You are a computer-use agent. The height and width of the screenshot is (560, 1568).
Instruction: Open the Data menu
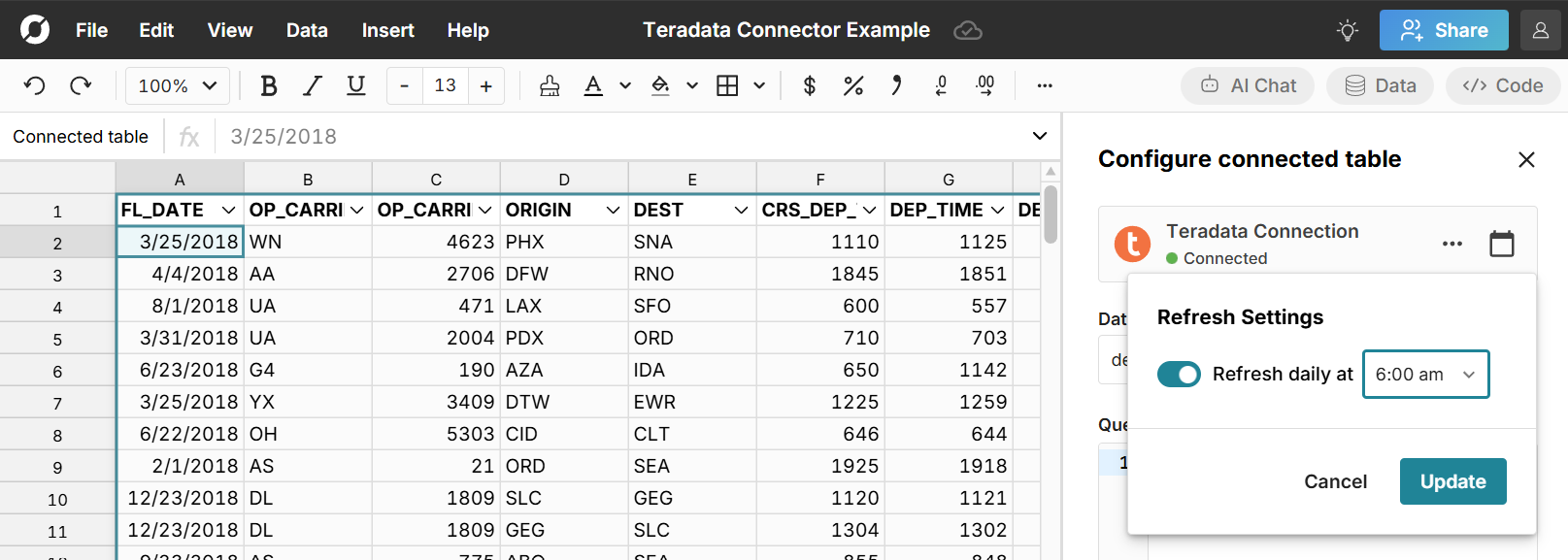[307, 30]
